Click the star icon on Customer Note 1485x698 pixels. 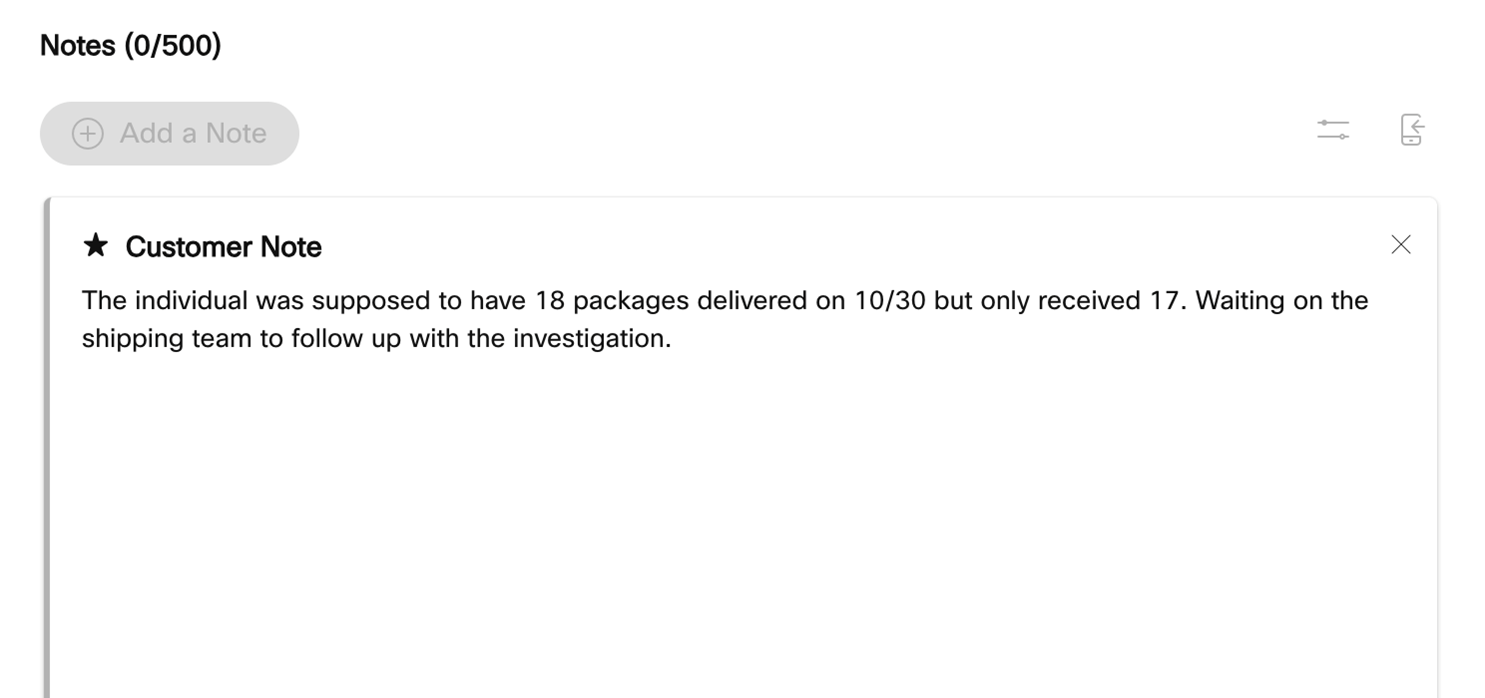coord(95,245)
